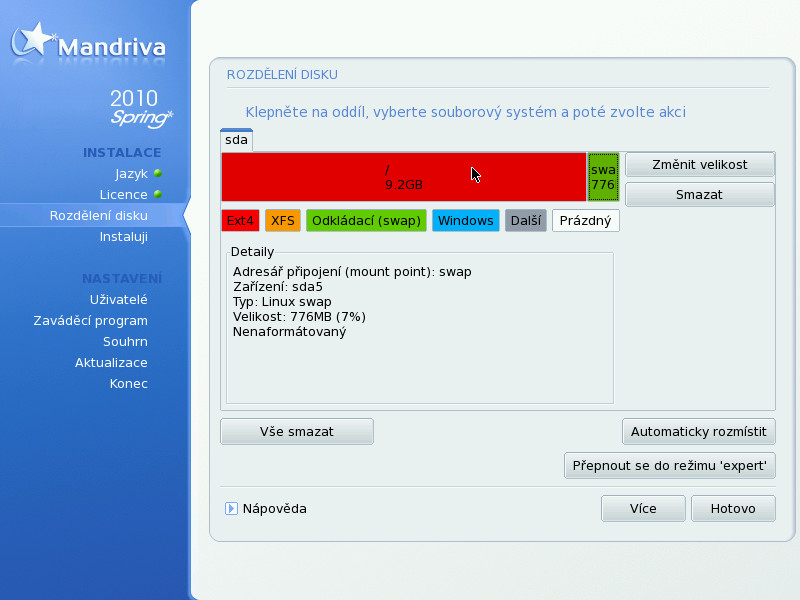Select the Další filesystem option
800x600 pixels.
pos(525,220)
